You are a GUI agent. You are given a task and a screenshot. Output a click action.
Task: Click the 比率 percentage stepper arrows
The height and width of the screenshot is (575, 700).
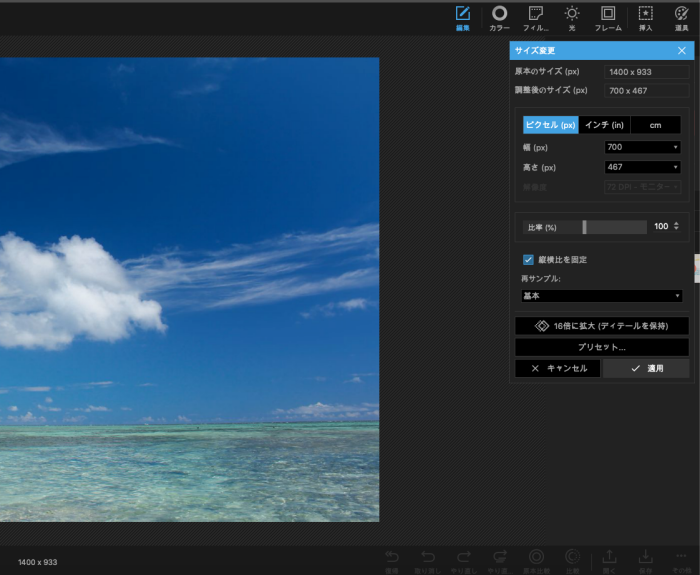pos(676,227)
